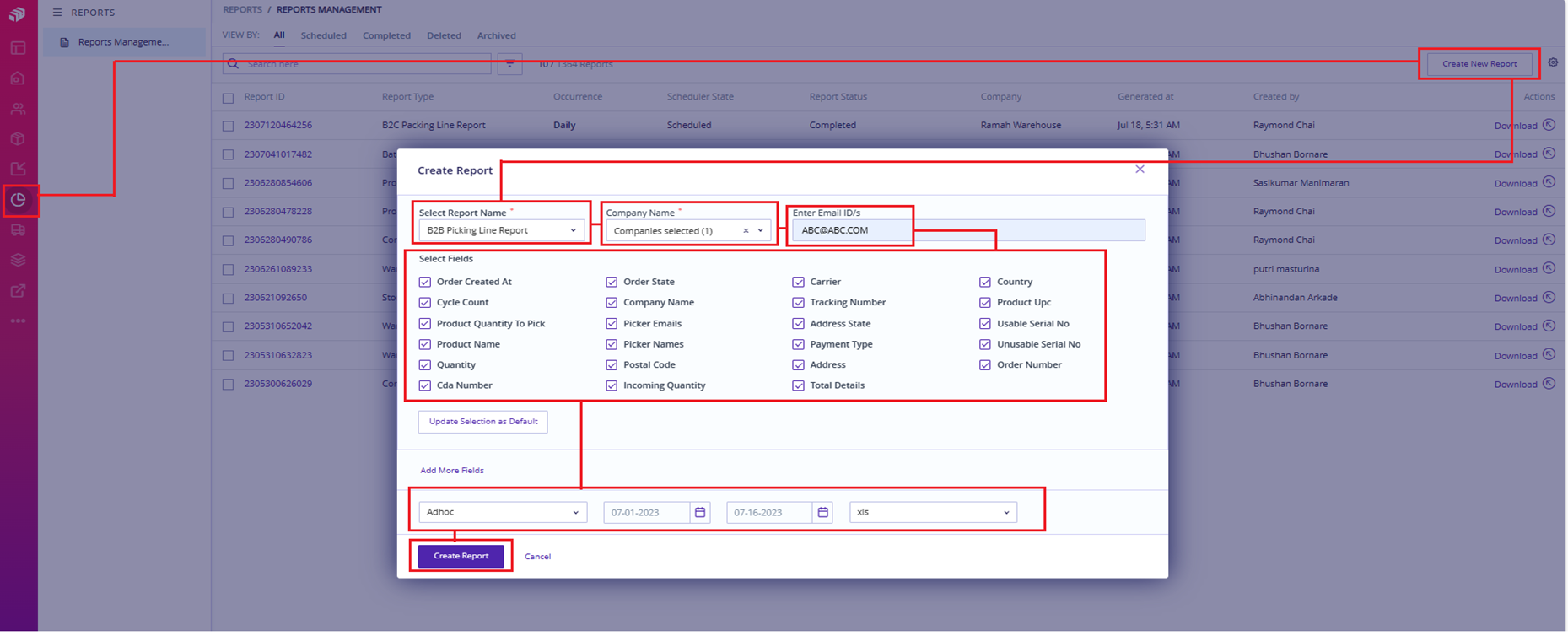Toggle the Tracking Number checkbox

(x=799, y=303)
